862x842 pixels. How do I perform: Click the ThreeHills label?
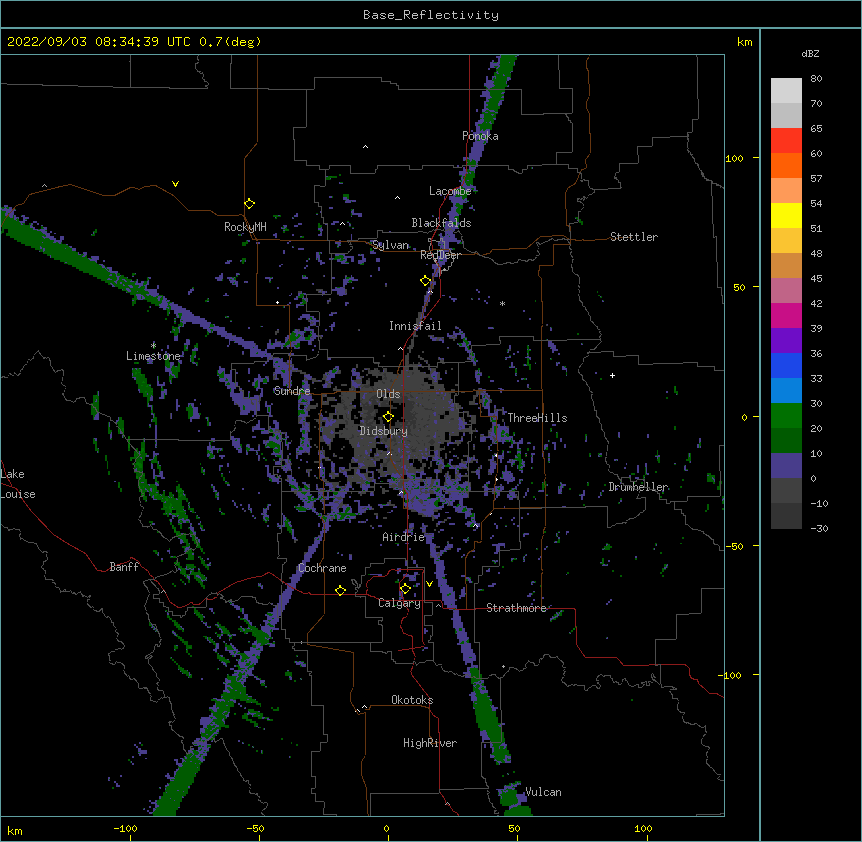[537, 418]
